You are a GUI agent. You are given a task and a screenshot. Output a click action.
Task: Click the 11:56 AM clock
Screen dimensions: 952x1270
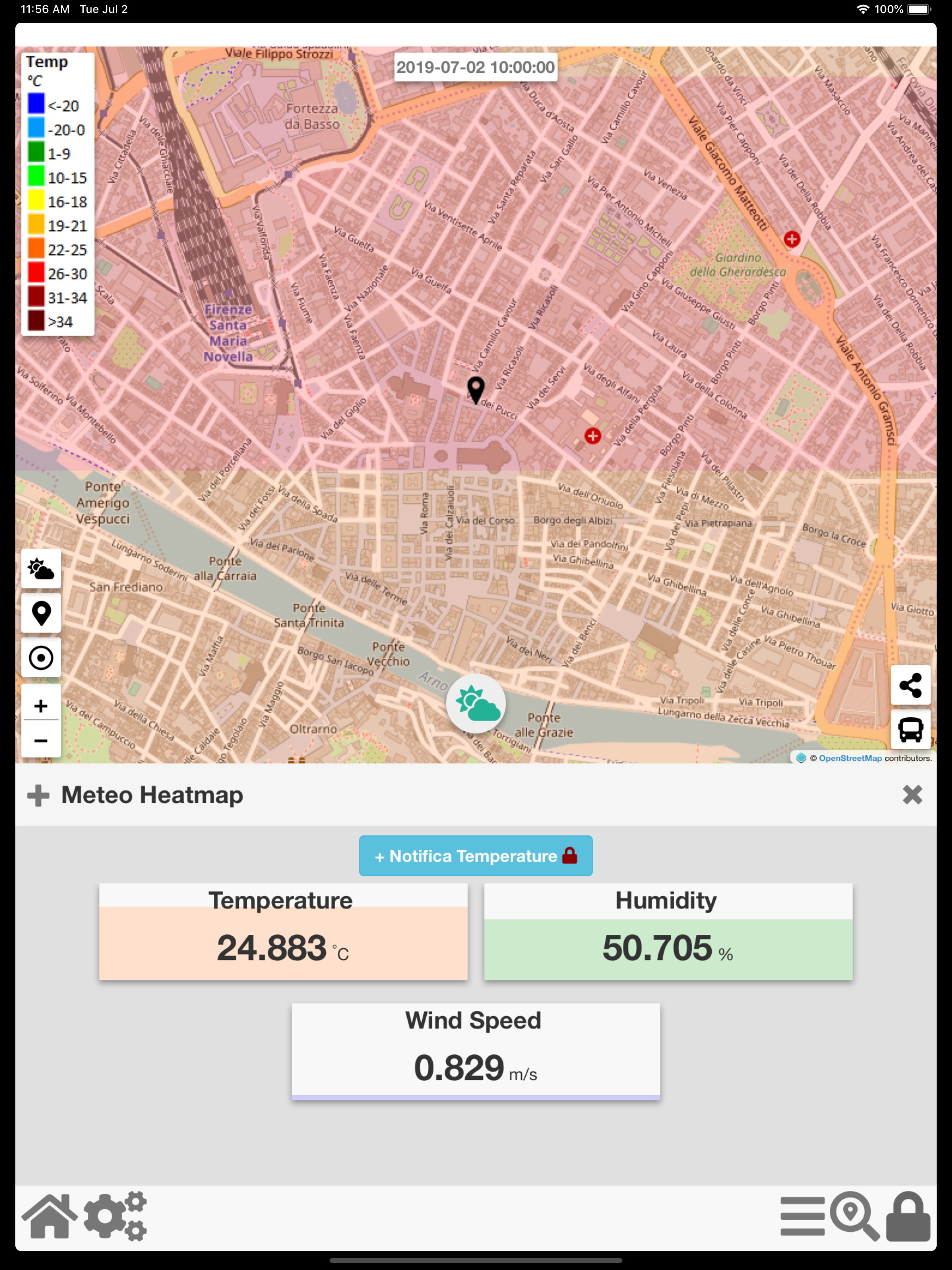pyautogui.click(x=46, y=9)
